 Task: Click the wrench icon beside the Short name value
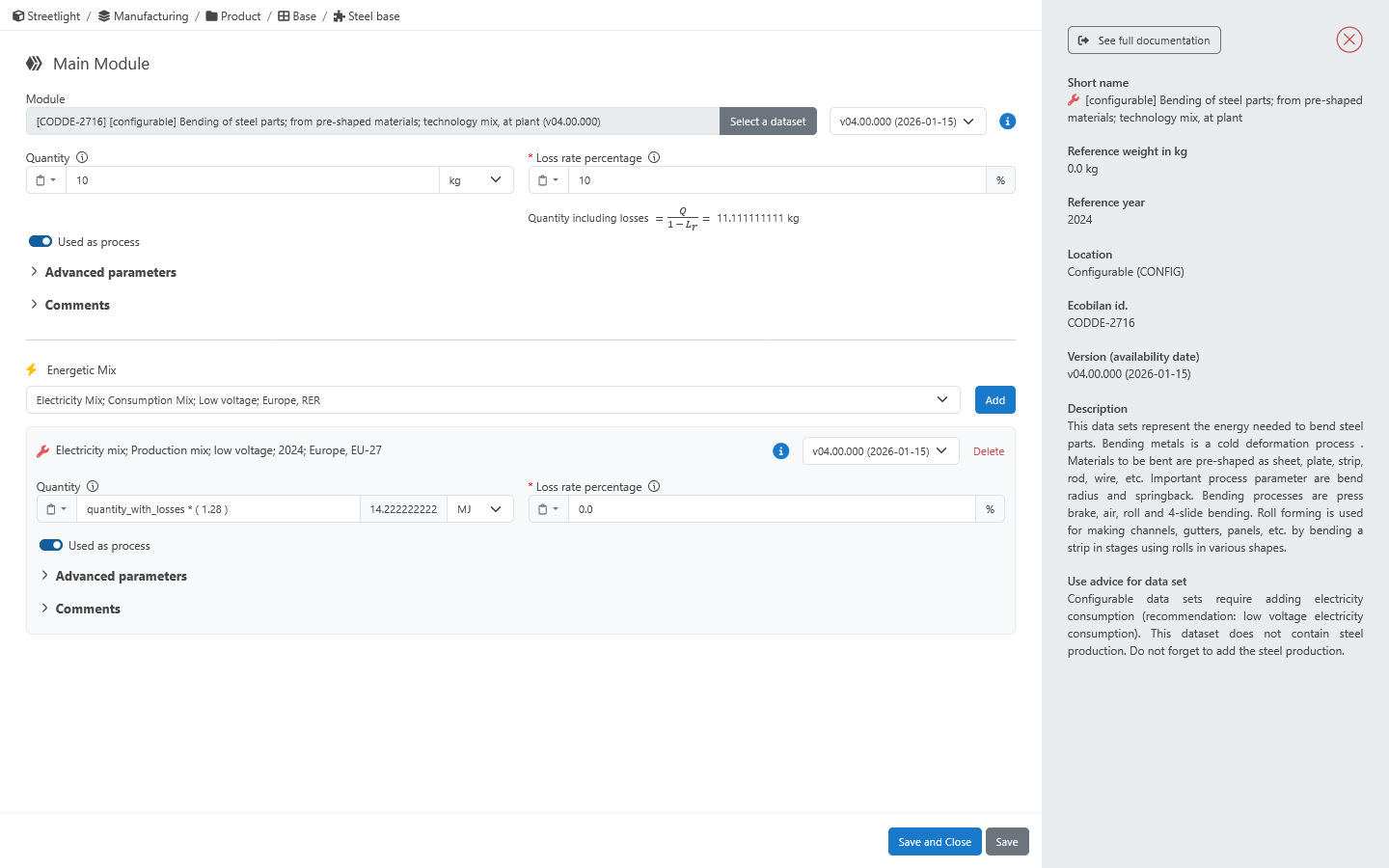(1074, 100)
